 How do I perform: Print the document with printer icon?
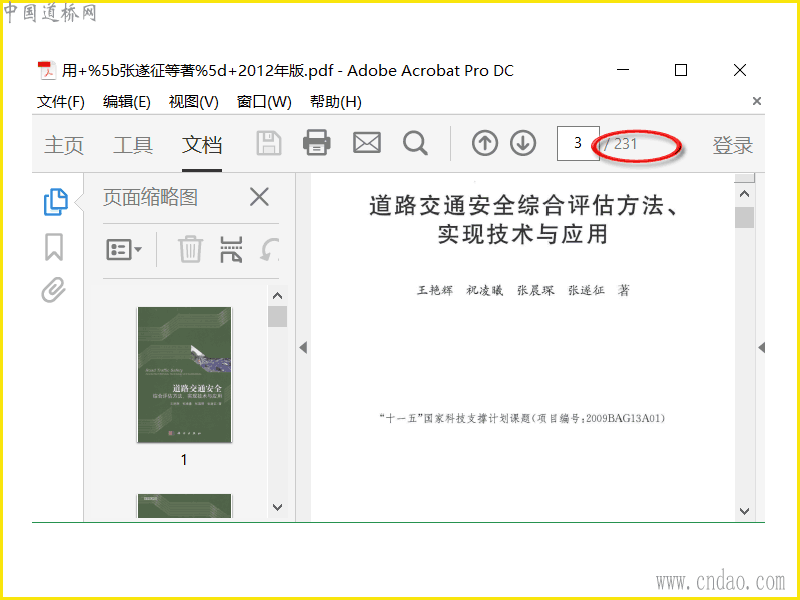(316, 142)
